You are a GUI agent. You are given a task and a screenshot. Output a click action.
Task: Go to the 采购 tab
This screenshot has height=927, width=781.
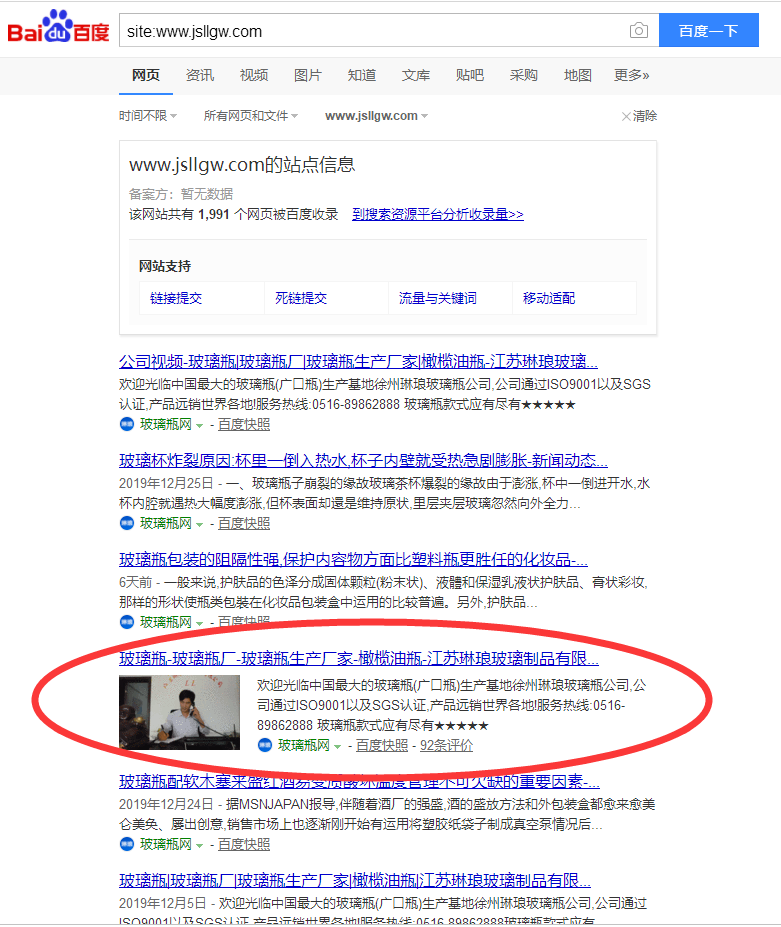pyautogui.click(x=524, y=75)
